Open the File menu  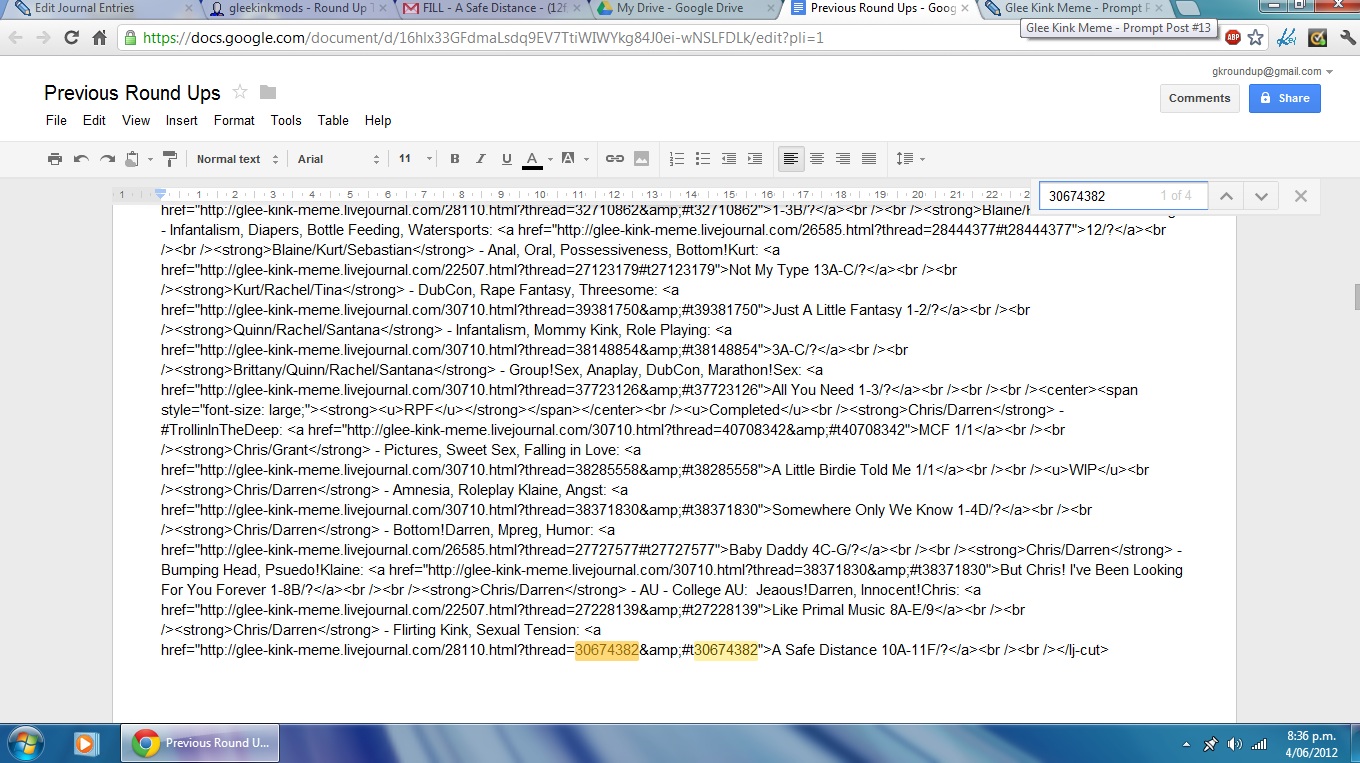click(56, 120)
